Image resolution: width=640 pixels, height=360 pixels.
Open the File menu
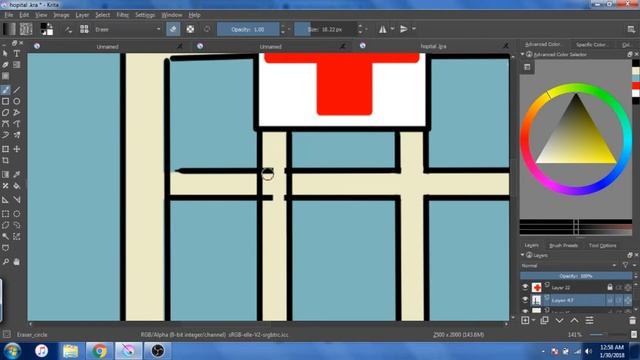[x=9, y=15]
